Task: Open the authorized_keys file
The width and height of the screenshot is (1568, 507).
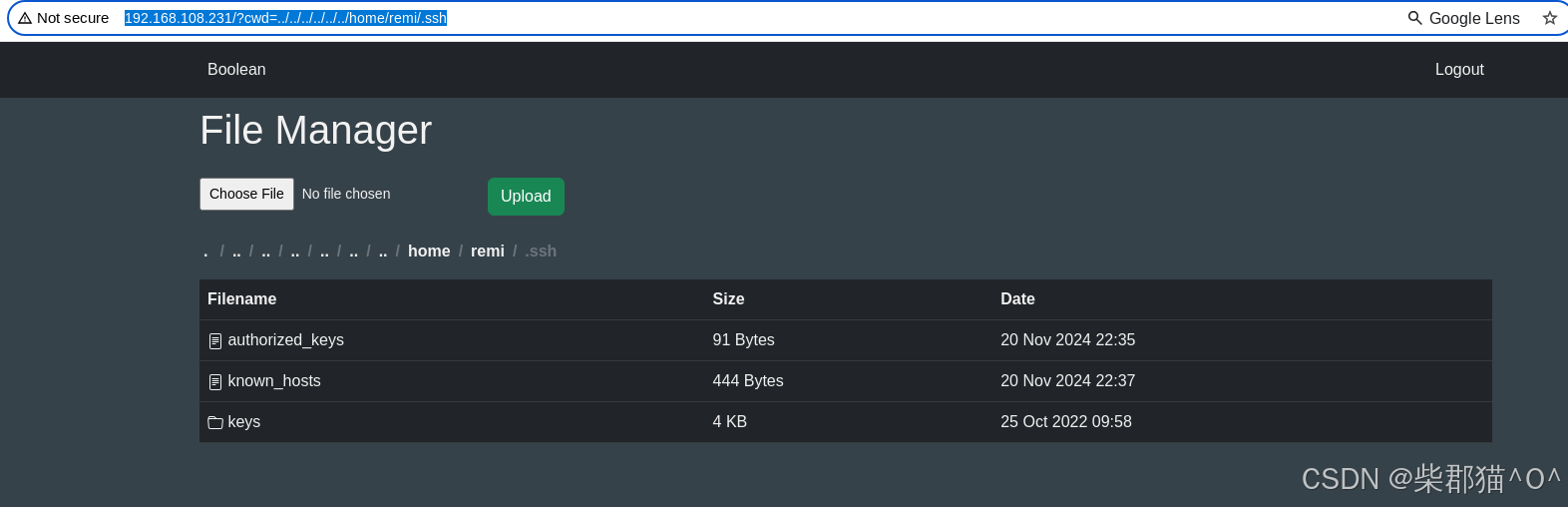Action: pos(285,340)
